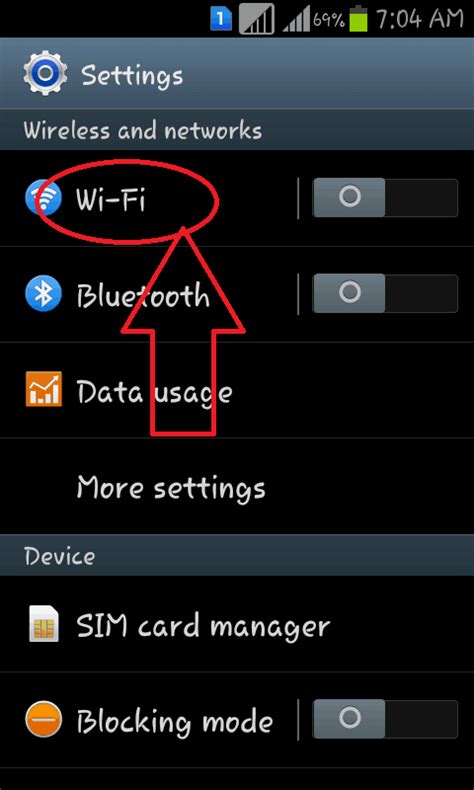Tap the second signal strength indicator
474x790 pixels.
point(295,21)
